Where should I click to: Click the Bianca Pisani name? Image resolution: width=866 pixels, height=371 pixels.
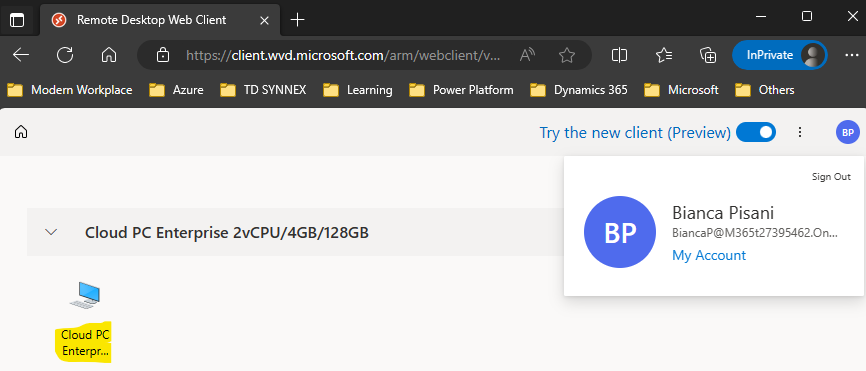click(x=723, y=213)
